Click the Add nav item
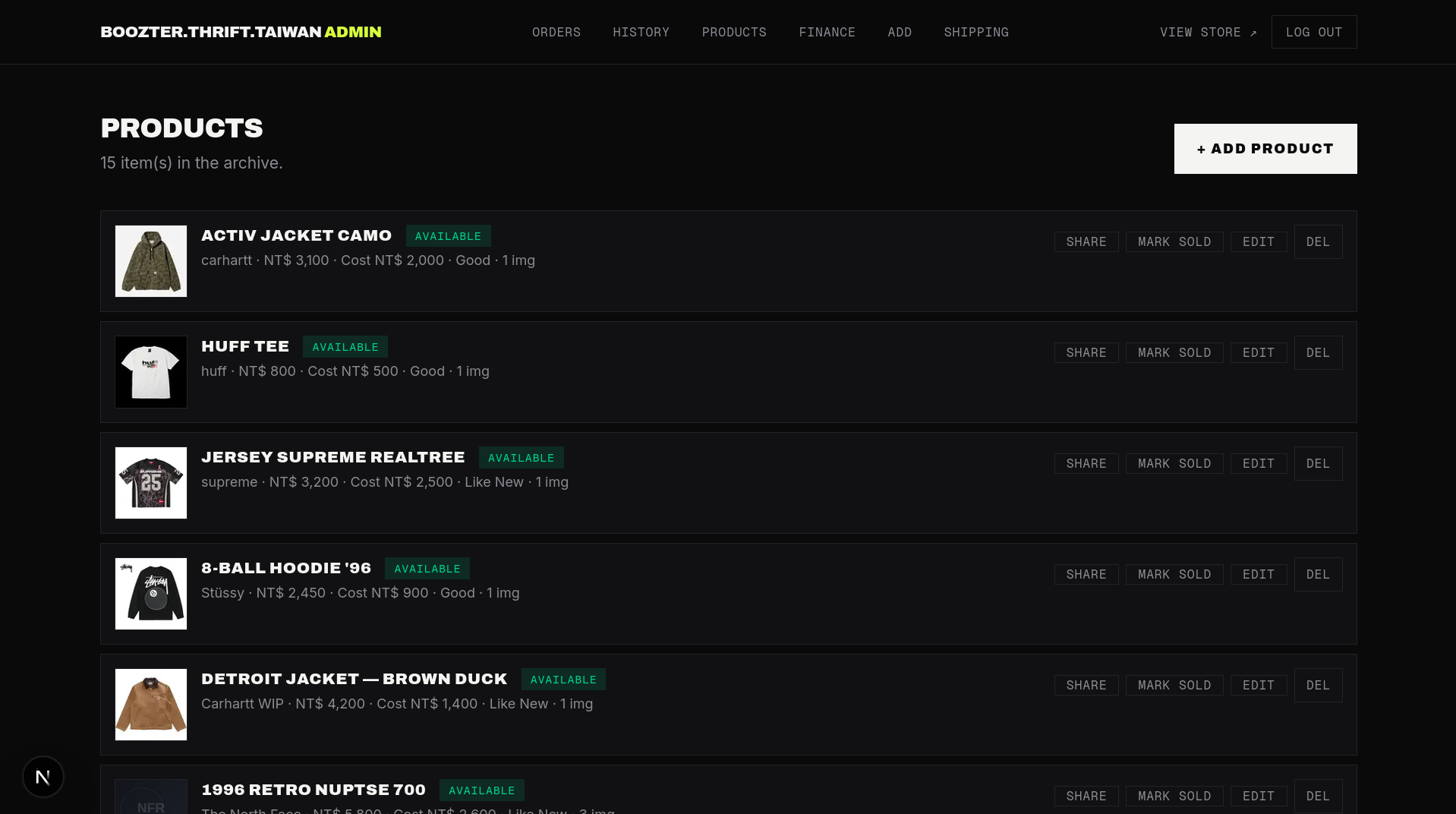1456x814 pixels. pos(900,32)
